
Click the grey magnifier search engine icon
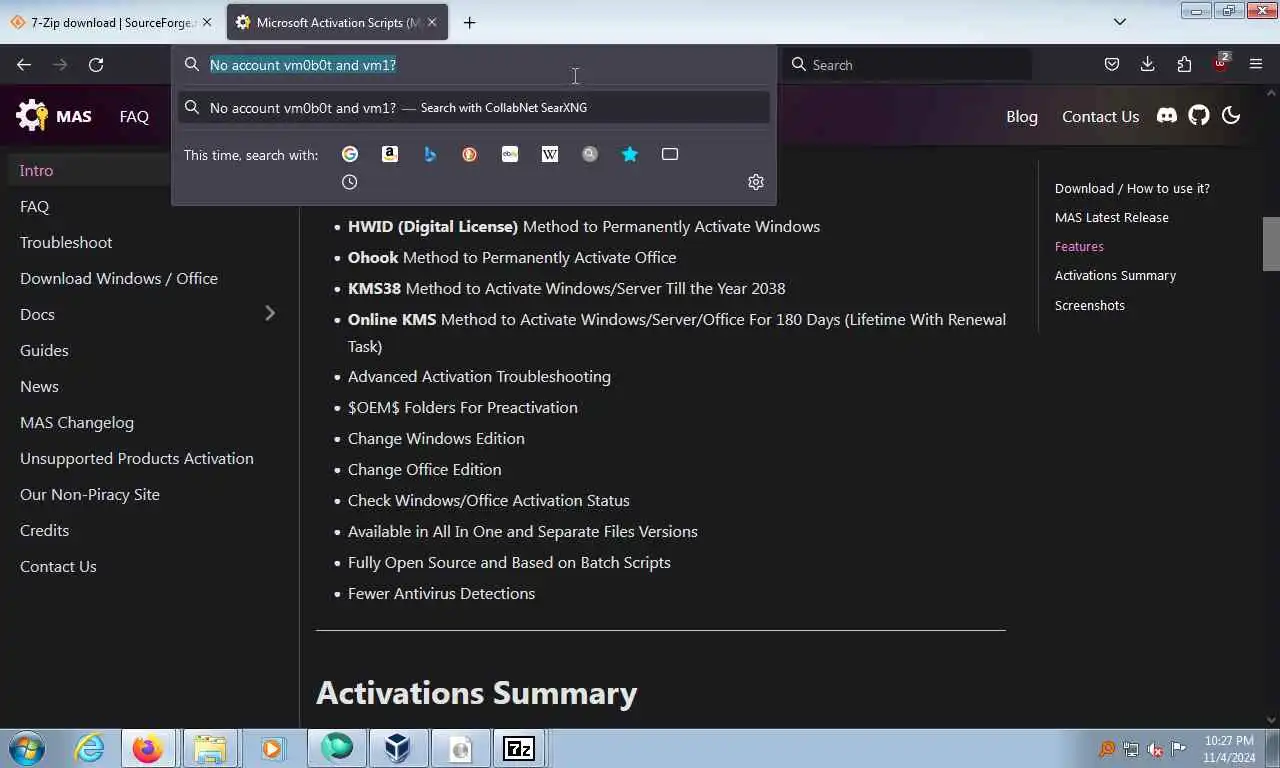[x=590, y=154]
